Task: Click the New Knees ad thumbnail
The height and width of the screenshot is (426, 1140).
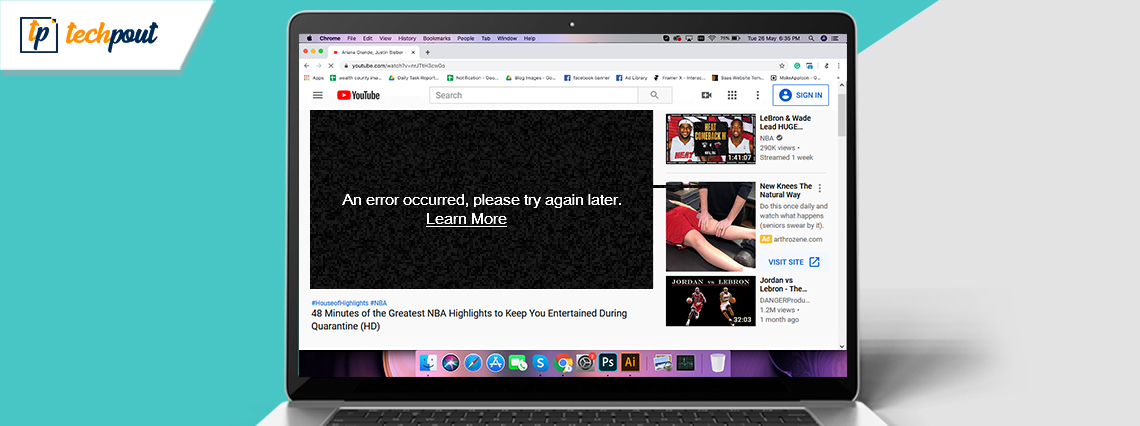Action: point(710,226)
